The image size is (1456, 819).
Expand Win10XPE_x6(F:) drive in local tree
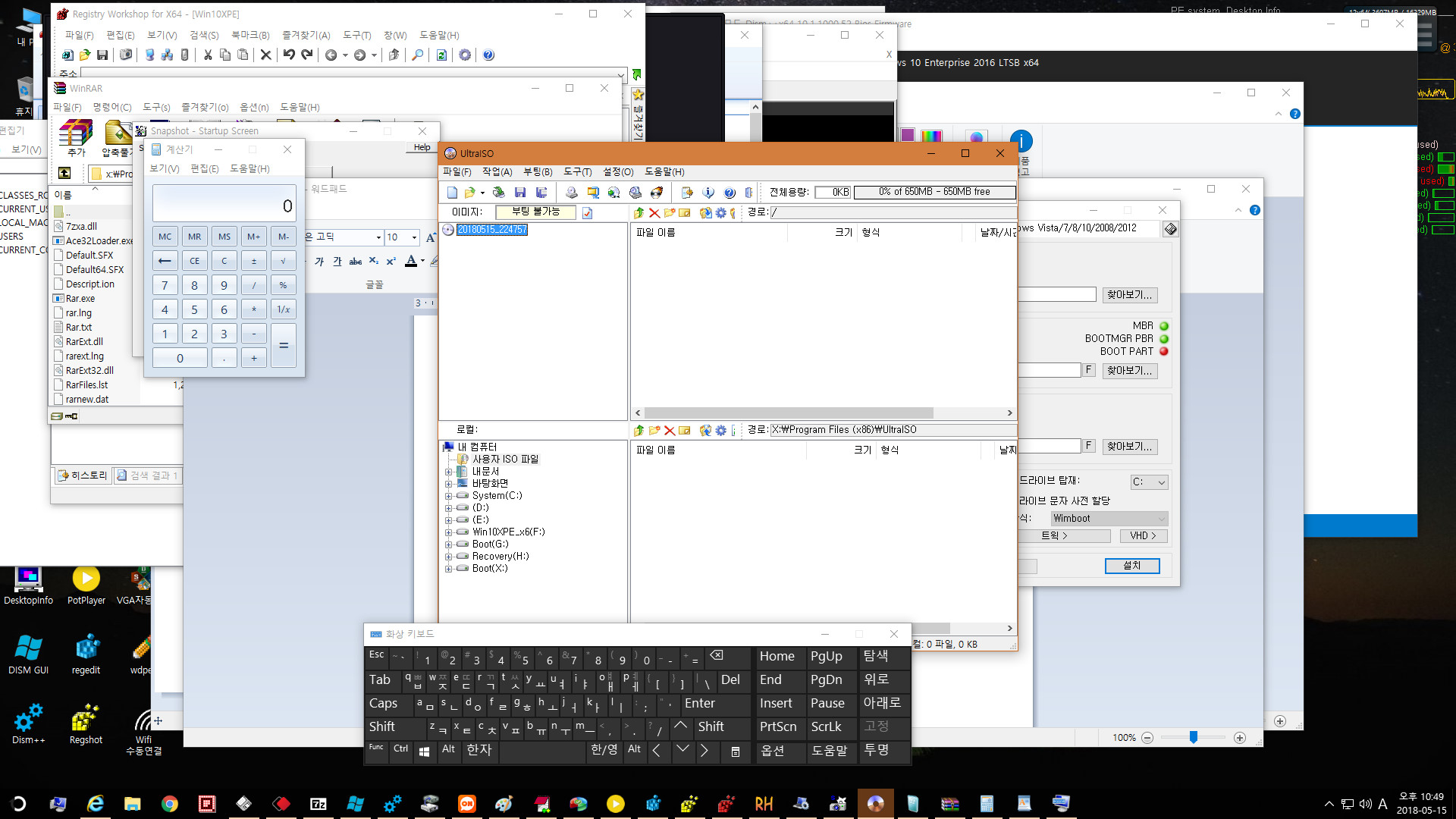(448, 532)
